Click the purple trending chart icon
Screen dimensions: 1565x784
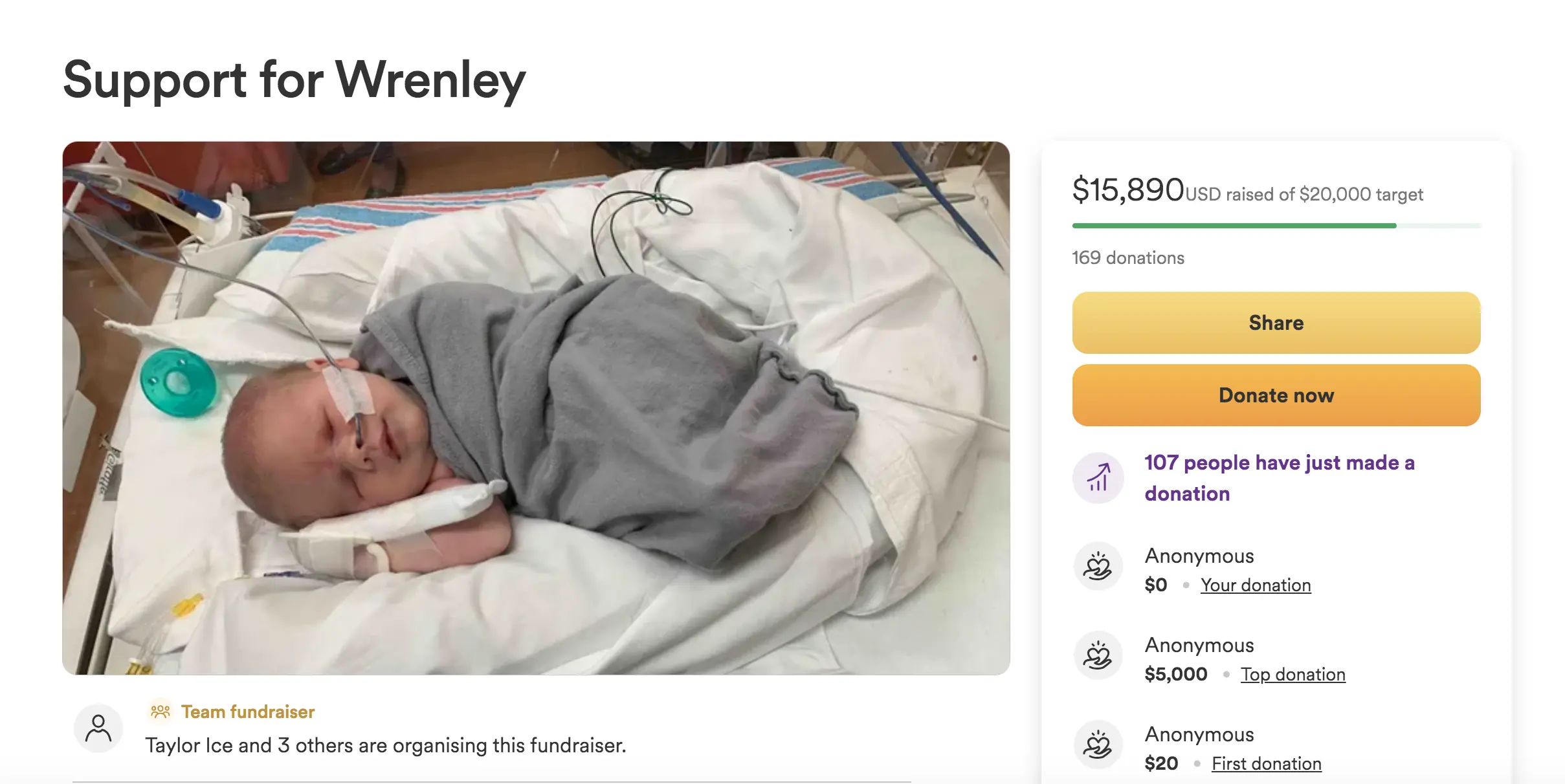point(1098,478)
